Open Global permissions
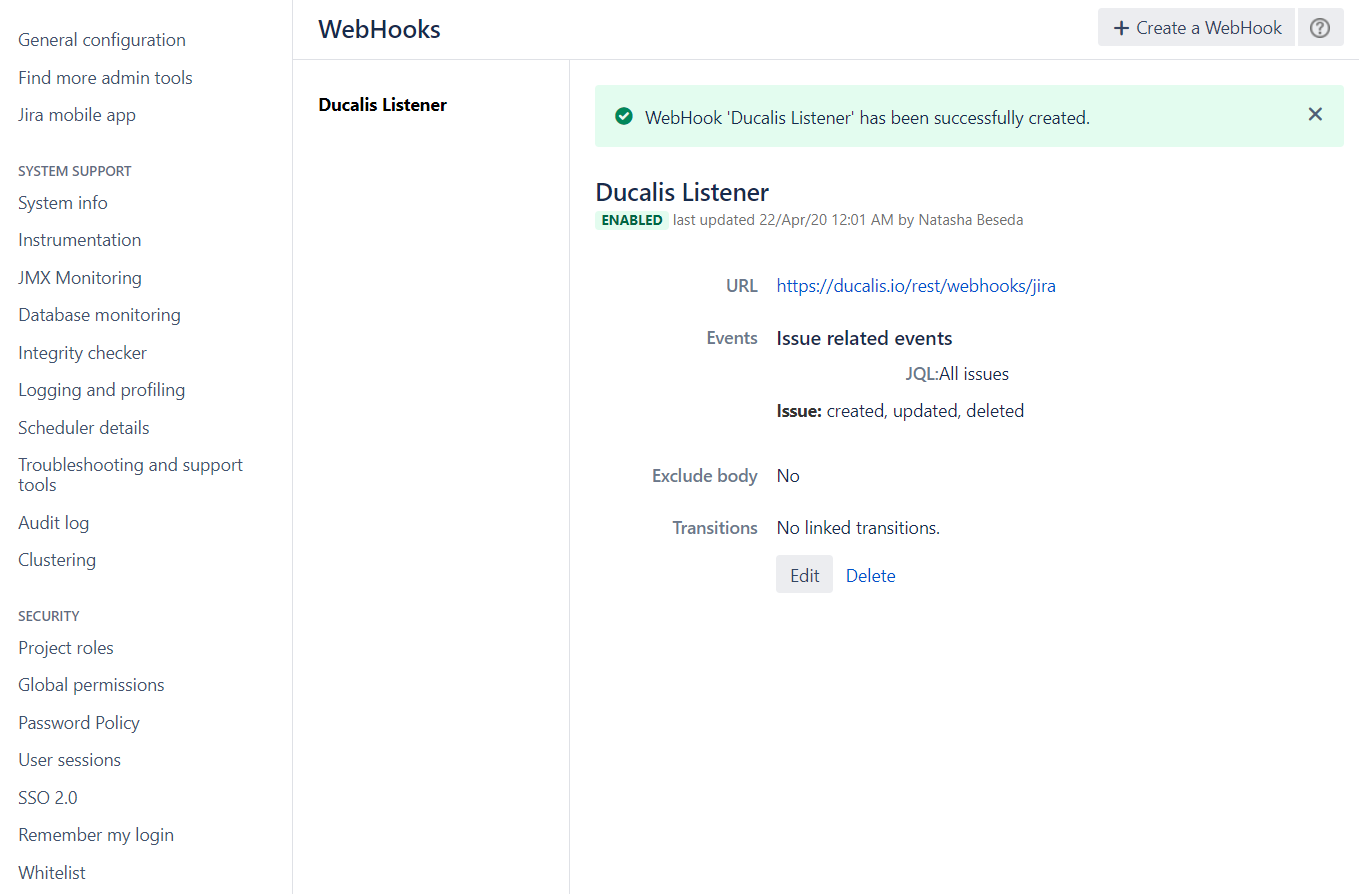1359x894 pixels. [x=91, y=685]
